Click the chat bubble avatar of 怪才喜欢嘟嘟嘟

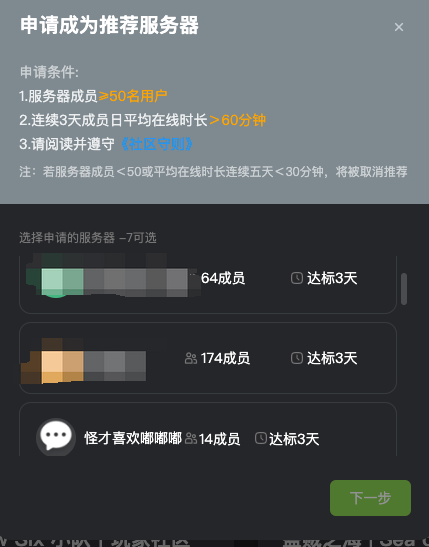coord(56,437)
